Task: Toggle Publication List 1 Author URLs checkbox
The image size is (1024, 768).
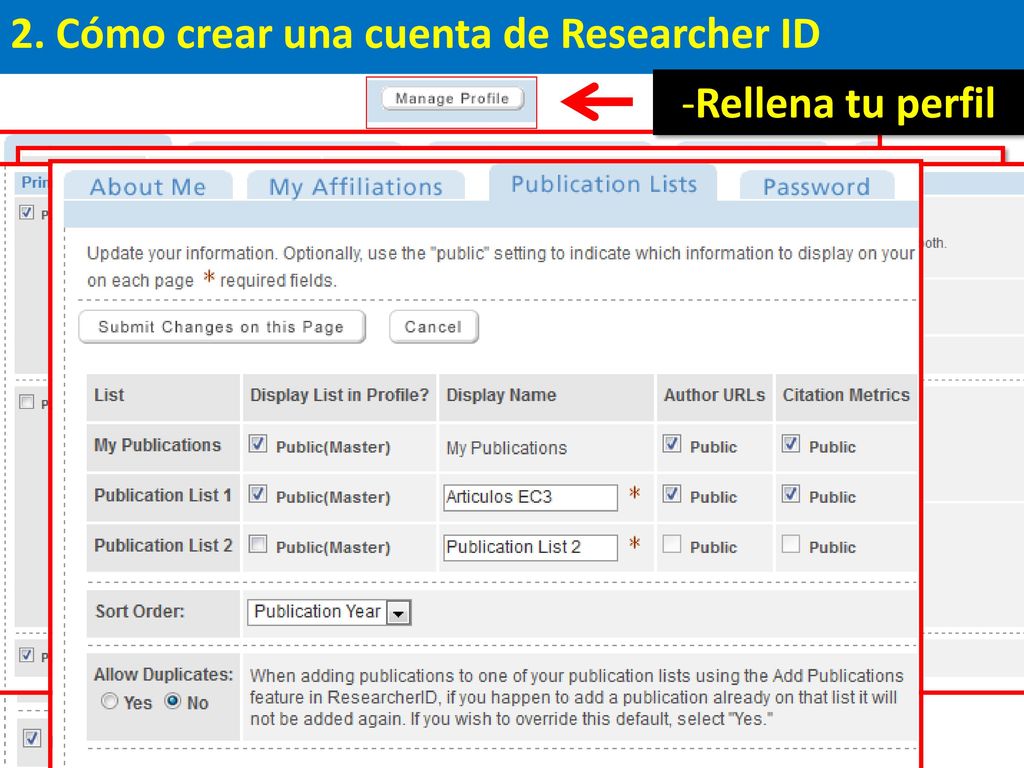Action: point(672,494)
